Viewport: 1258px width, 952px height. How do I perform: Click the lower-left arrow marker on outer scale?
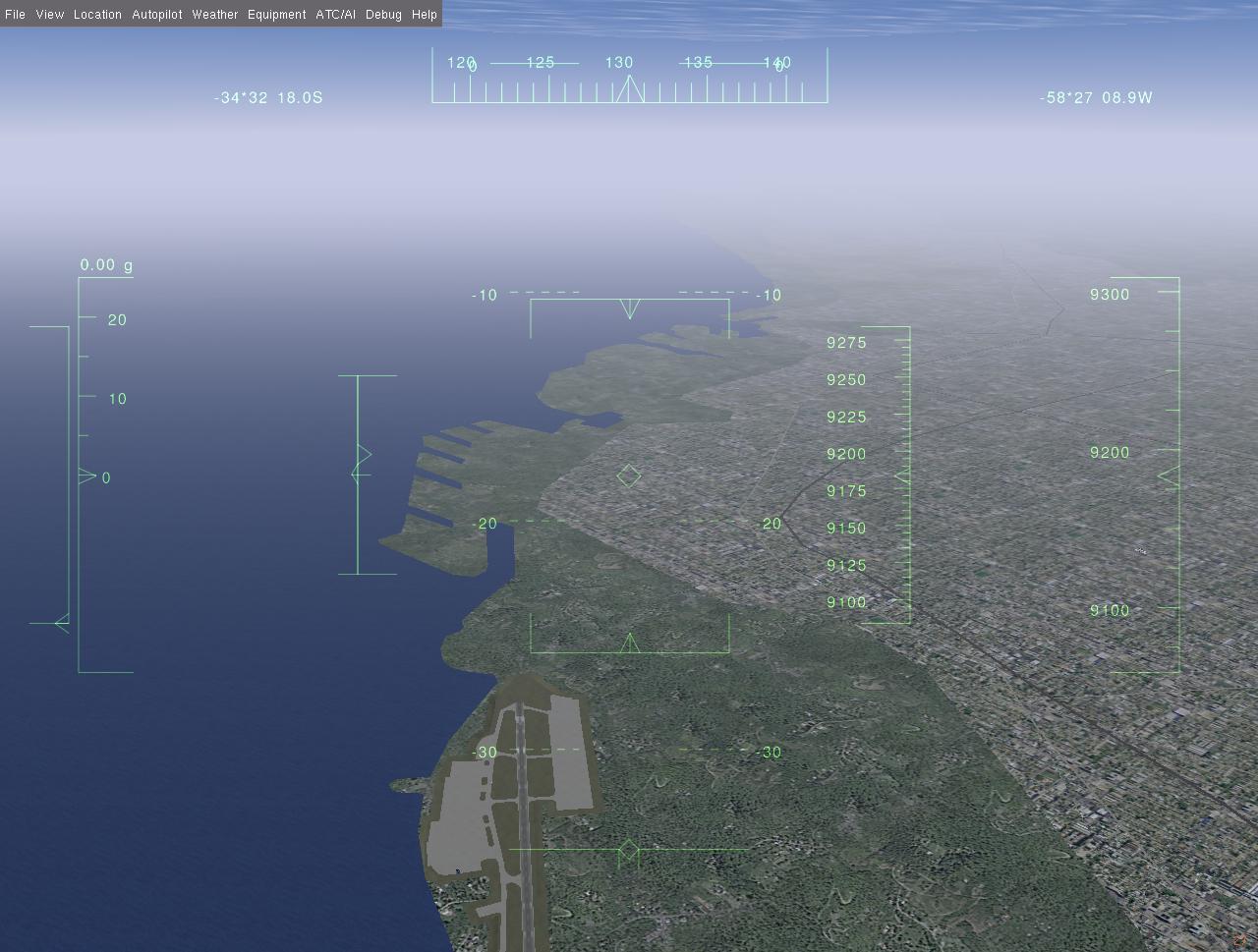(x=62, y=623)
